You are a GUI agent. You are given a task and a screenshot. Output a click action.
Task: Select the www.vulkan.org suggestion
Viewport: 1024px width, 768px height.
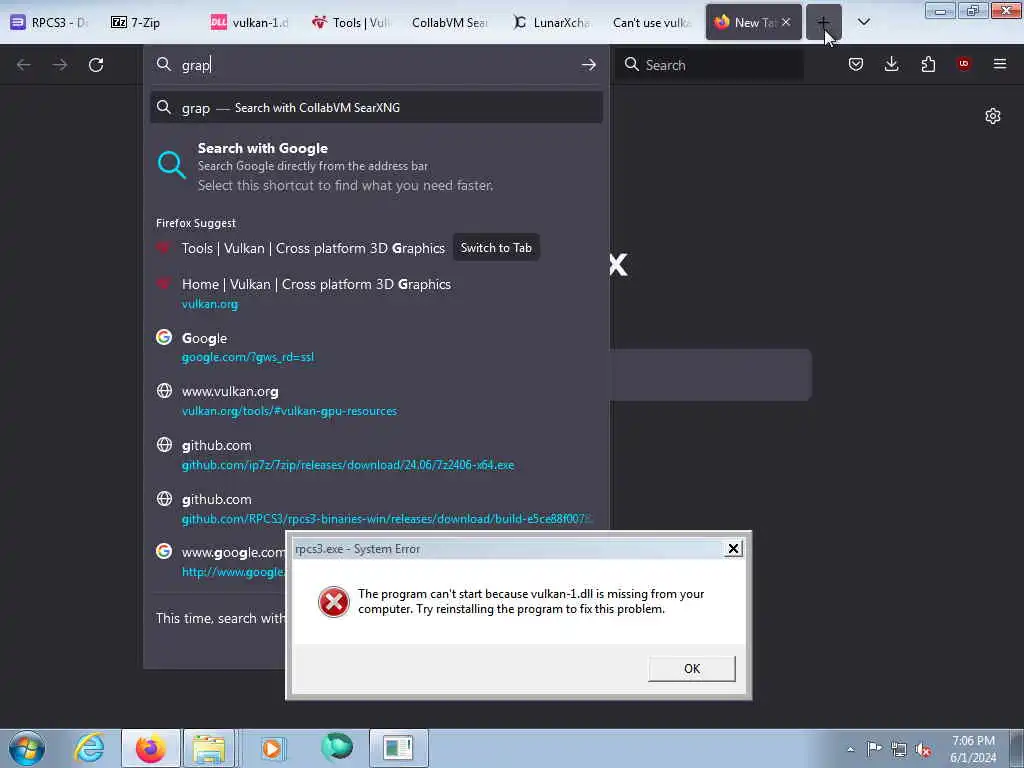tap(376, 400)
